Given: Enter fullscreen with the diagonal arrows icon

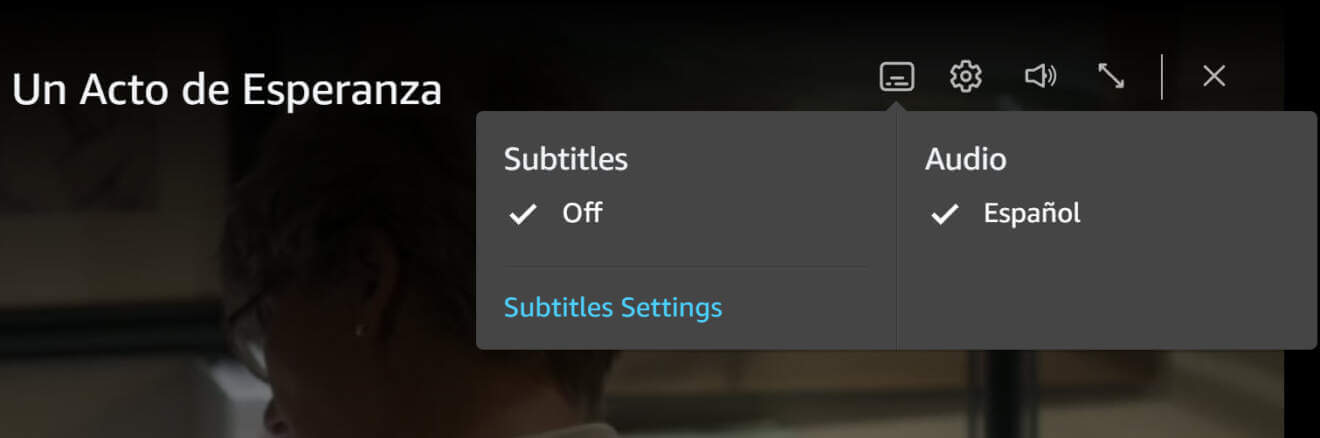Looking at the screenshot, I should pos(1111,76).
